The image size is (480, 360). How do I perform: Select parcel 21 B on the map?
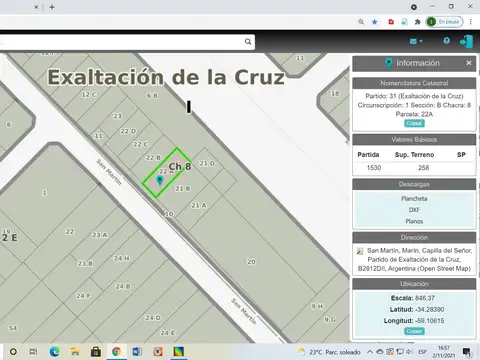tap(183, 188)
